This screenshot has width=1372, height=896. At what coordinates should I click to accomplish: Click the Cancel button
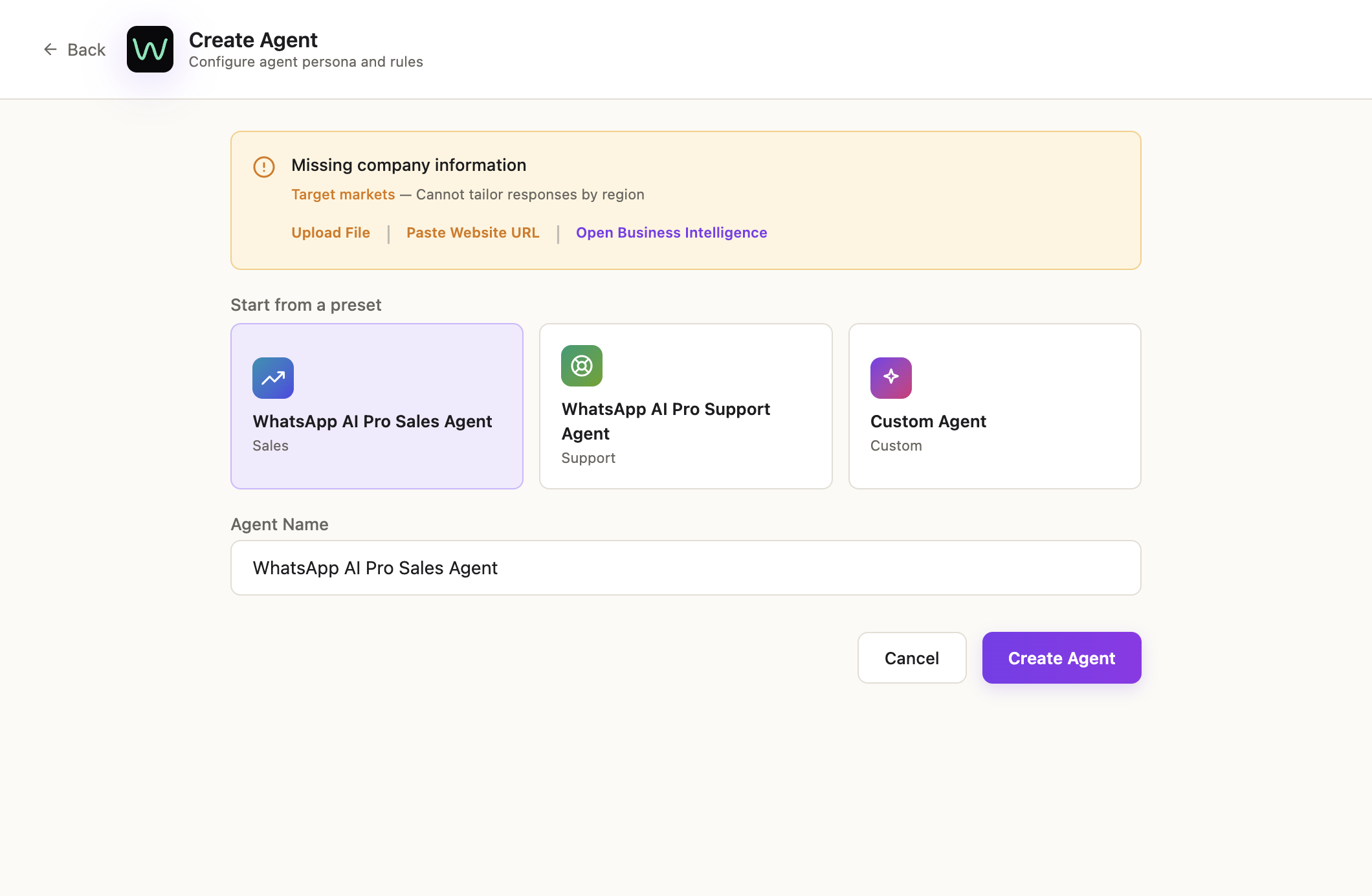pyautogui.click(x=912, y=658)
